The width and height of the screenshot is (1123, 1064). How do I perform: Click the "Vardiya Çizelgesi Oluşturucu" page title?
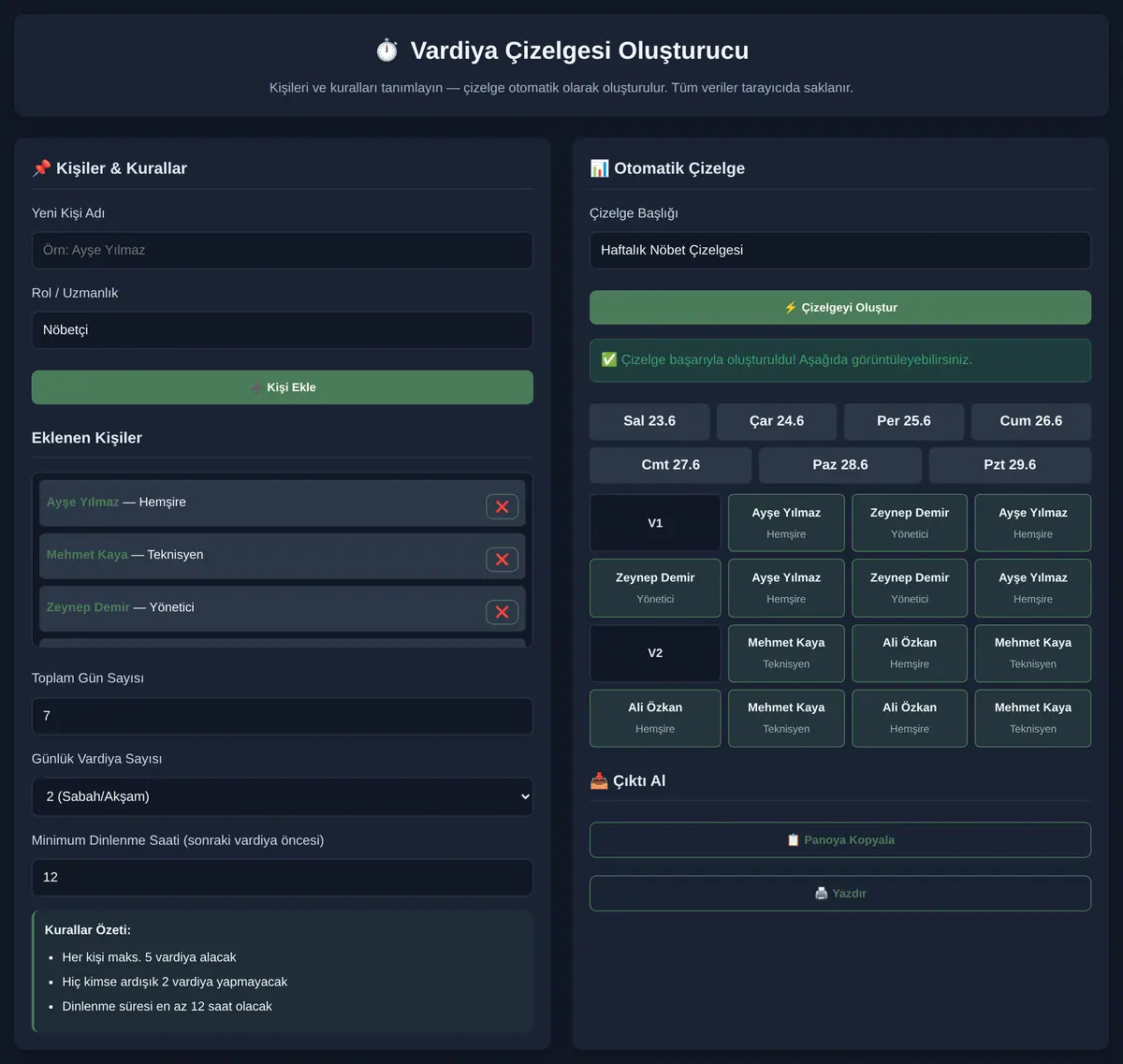pos(561,51)
